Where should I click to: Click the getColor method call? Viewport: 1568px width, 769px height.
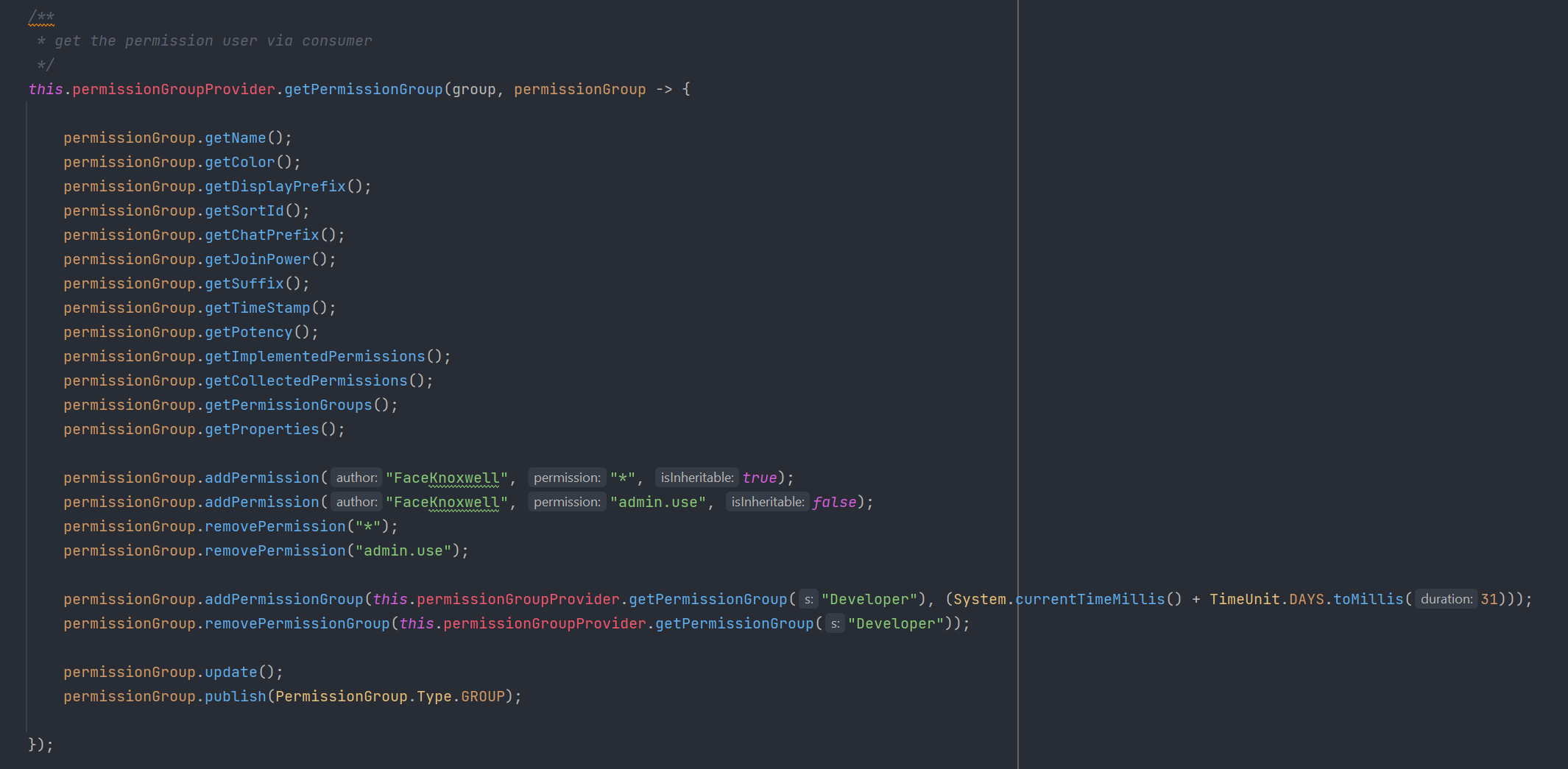[x=240, y=162]
